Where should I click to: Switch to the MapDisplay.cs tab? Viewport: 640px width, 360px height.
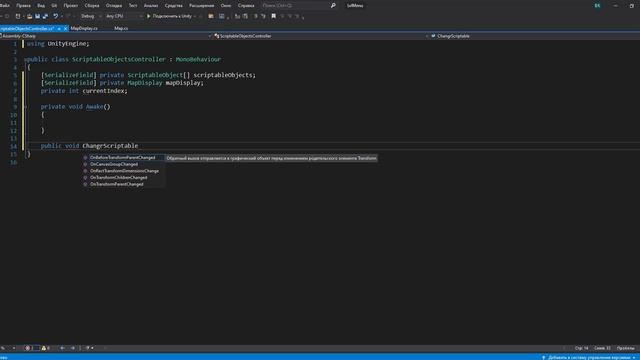pyautogui.click(x=84, y=29)
